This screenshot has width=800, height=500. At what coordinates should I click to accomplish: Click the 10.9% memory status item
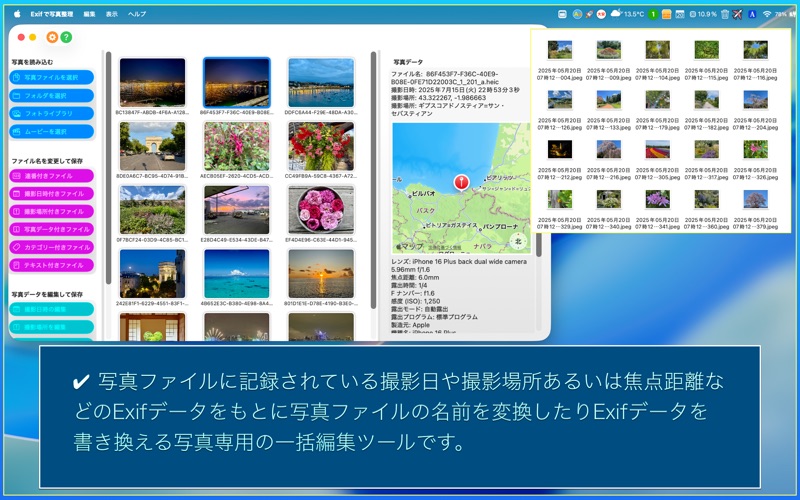703,14
